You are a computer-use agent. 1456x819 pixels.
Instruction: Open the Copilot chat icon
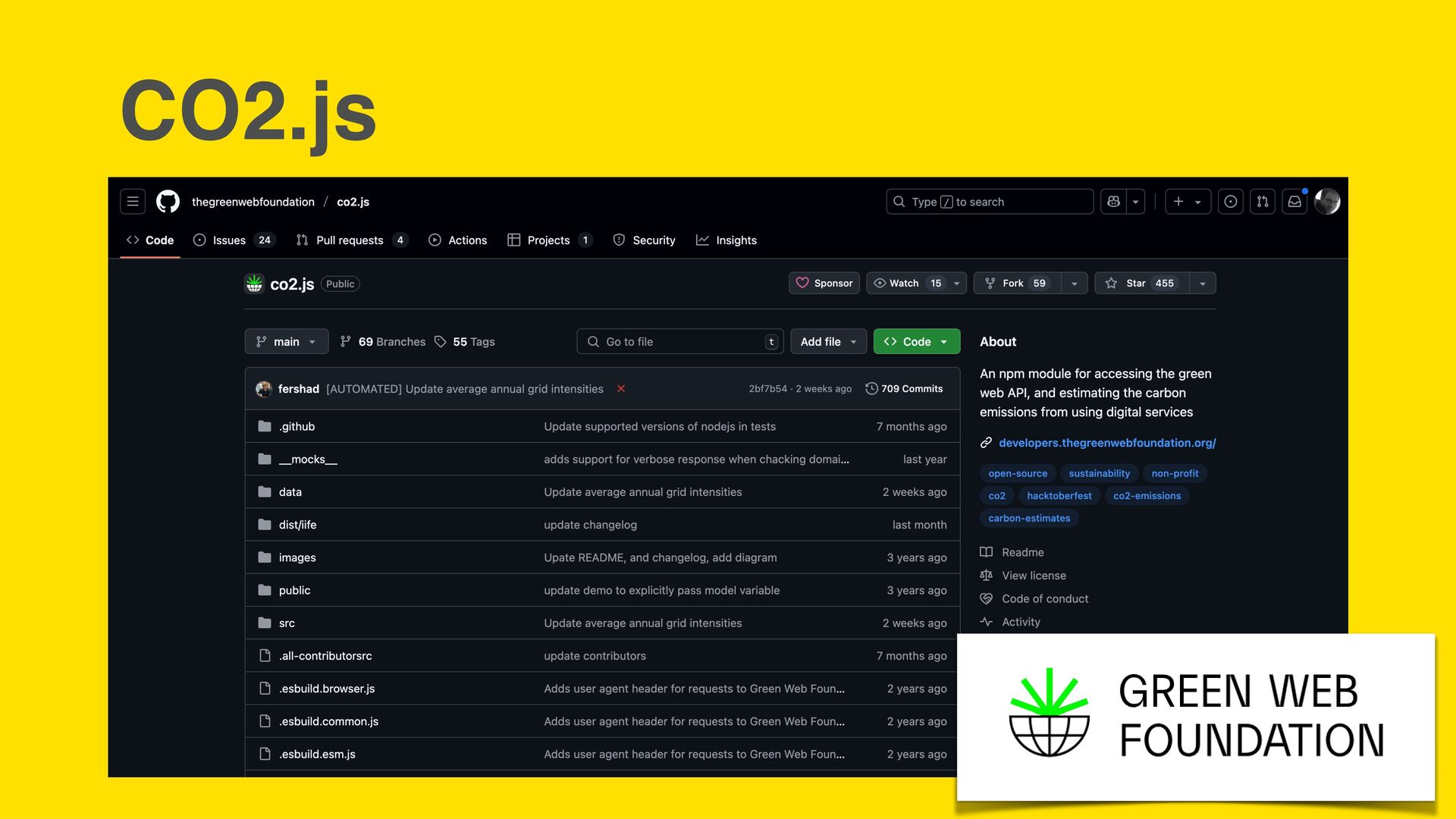[1113, 202]
